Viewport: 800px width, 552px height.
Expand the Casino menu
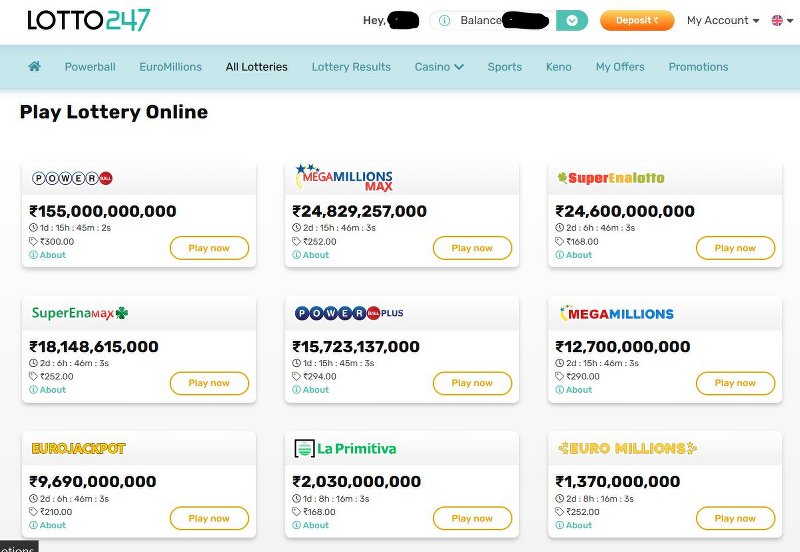439,67
